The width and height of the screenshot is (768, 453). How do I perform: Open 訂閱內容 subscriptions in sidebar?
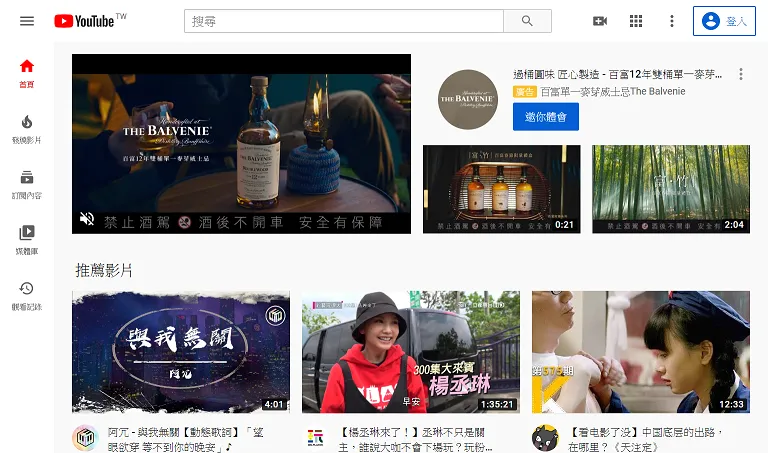coord(27,183)
